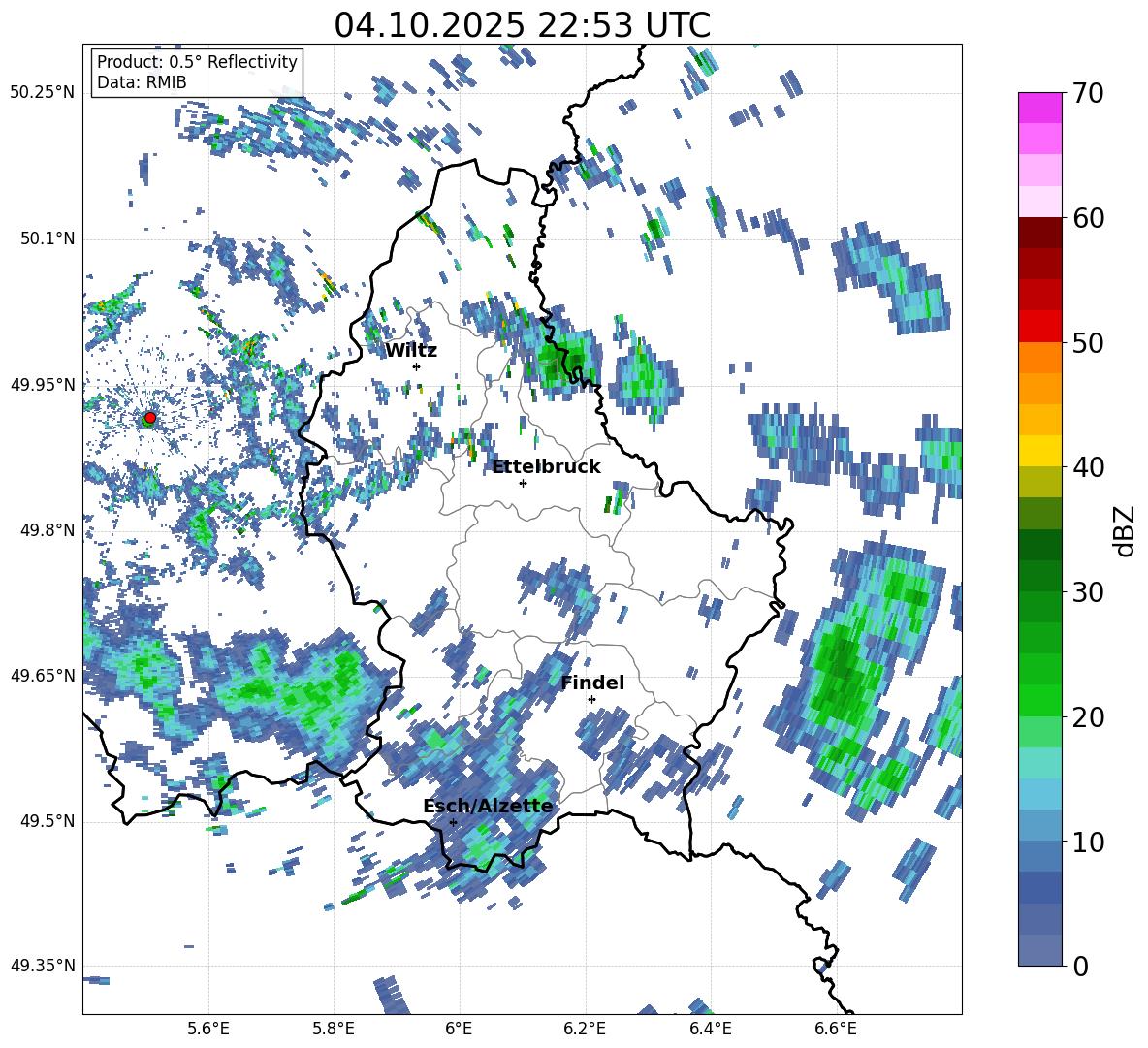Click the 0 colorbar tick label
Image resolution: width=1148 pixels, height=1048 pixels.
click(x=1079, y=966)
